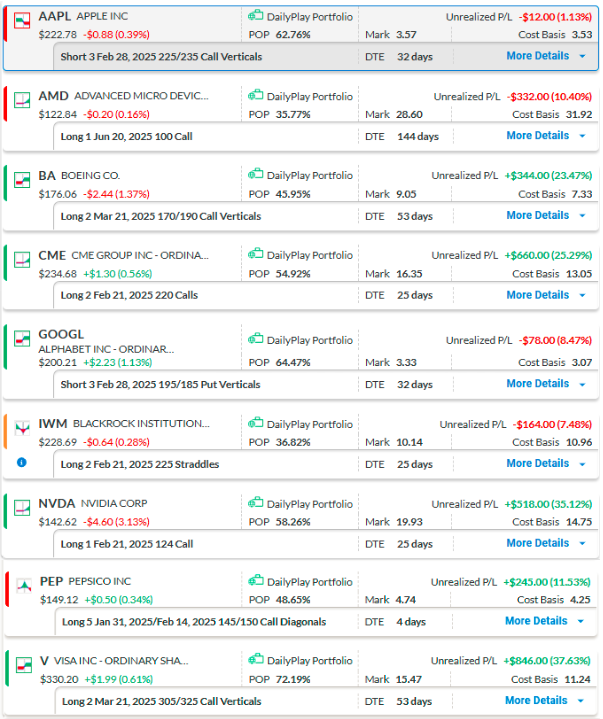Click the Cost Basis 31.92 value
Viewport: 603px width, 719px height.
tap(579, 115)
